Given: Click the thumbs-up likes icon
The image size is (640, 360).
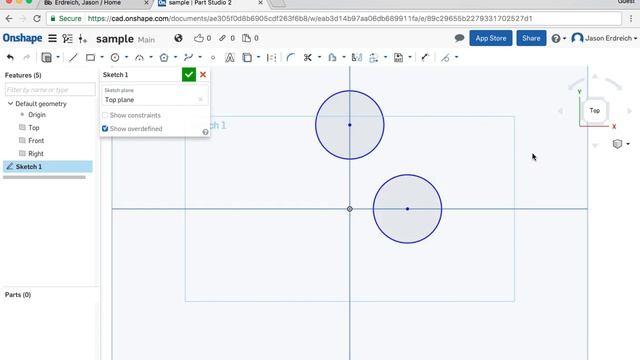Looking at the screenshot, I should point(199,38).
